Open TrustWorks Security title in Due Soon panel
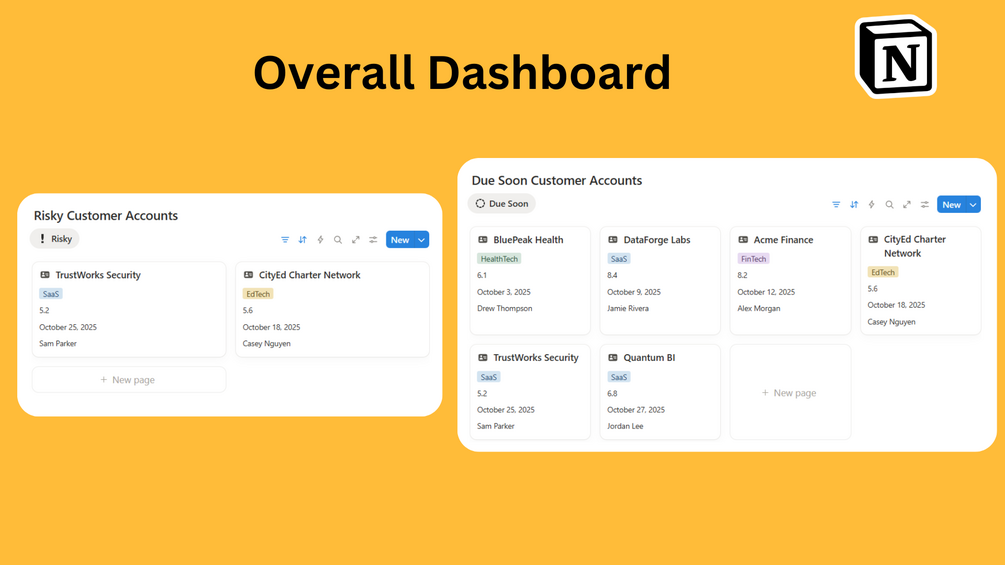The image size is (1005, 565). click(536, 357)
